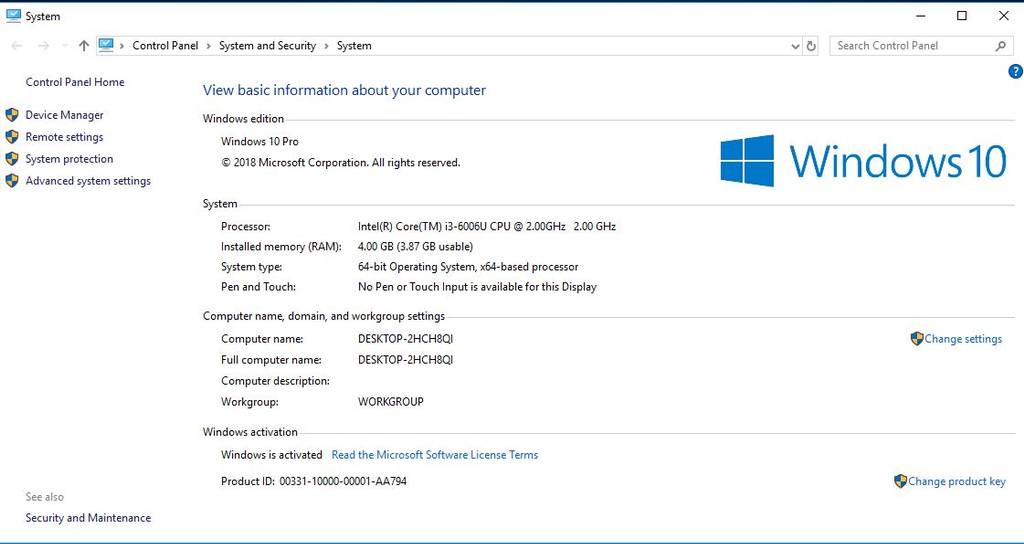Click the No Pen or Touch Input text
1024x544 pixels.
(x=477, y=287)
